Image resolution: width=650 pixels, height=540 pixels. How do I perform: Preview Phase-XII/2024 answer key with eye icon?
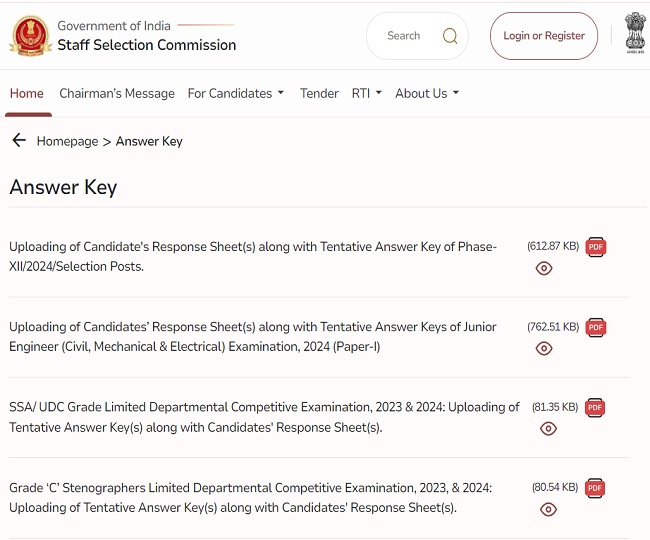544,268
